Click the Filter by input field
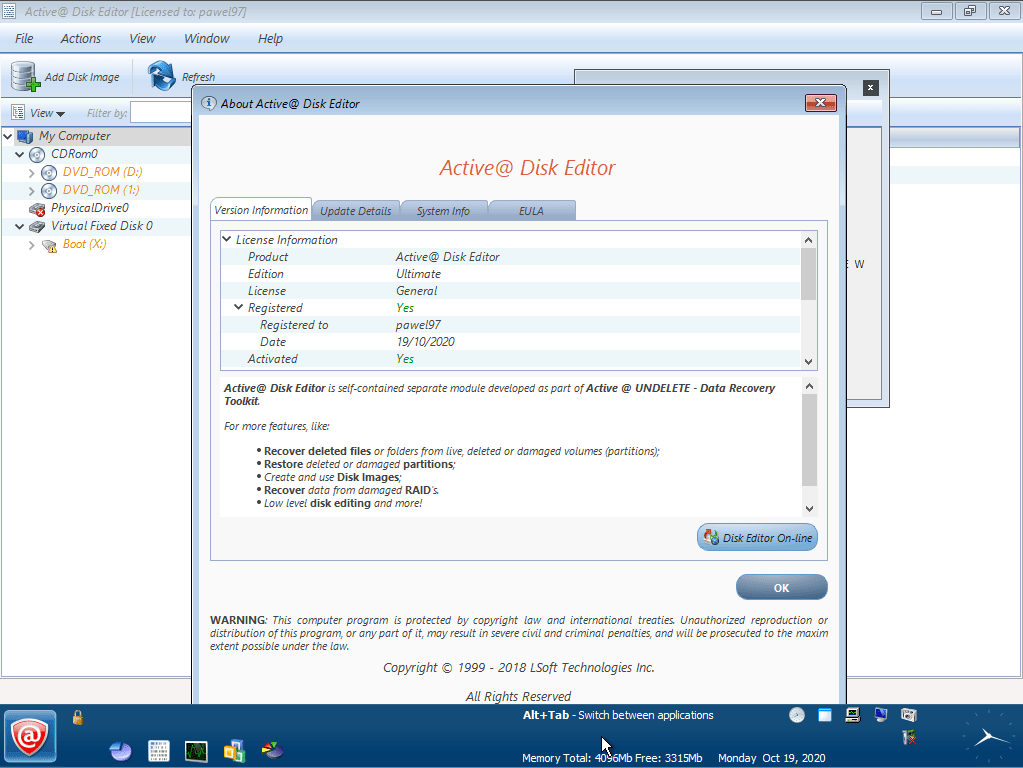This screenshot has width=1023, height=768. coord(160,112)
